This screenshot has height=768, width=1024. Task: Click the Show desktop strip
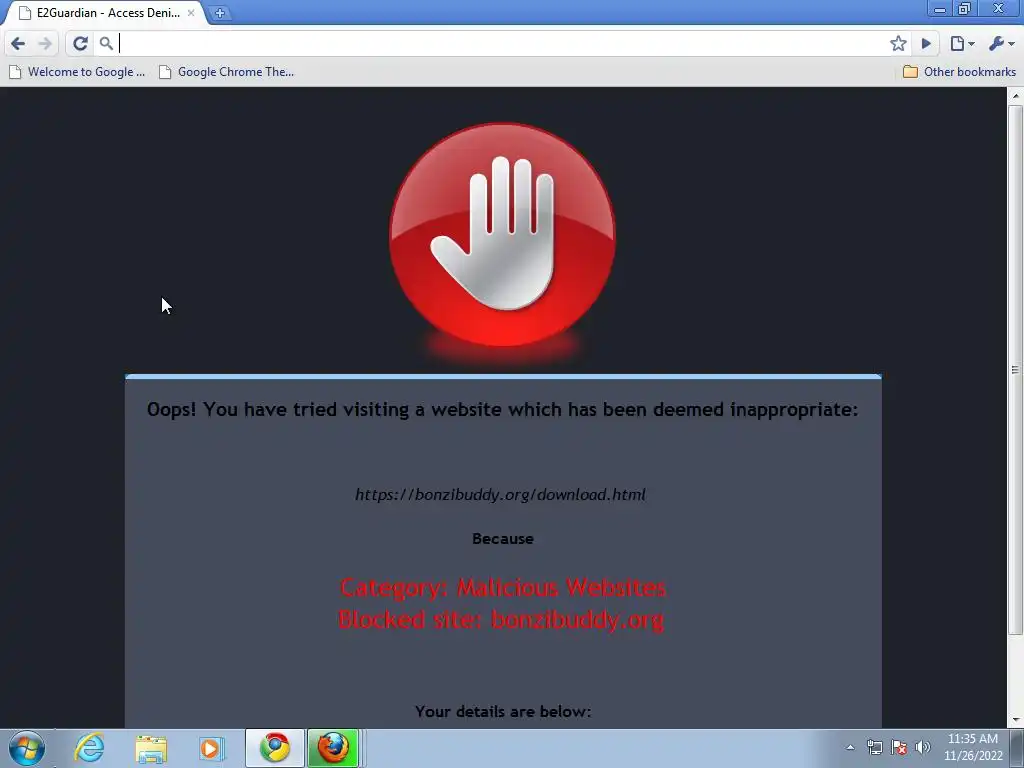[1017, 748]
